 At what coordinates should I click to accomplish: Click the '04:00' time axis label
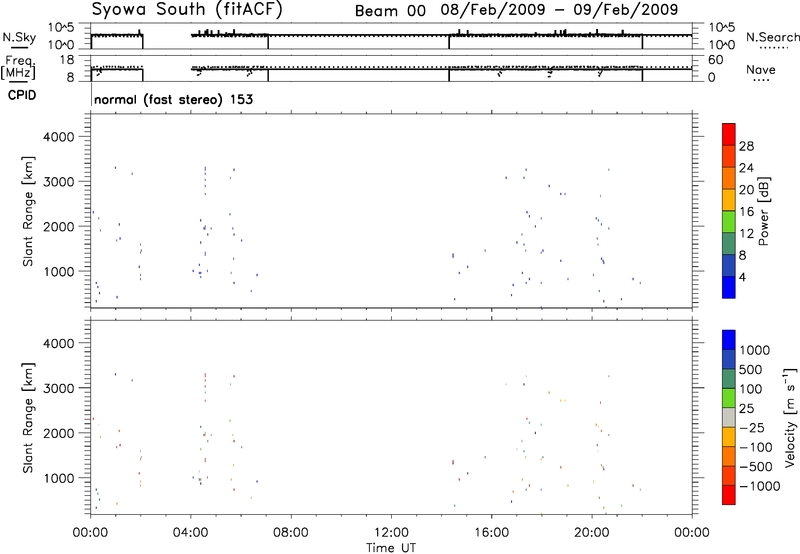click(x=190, y=533)
